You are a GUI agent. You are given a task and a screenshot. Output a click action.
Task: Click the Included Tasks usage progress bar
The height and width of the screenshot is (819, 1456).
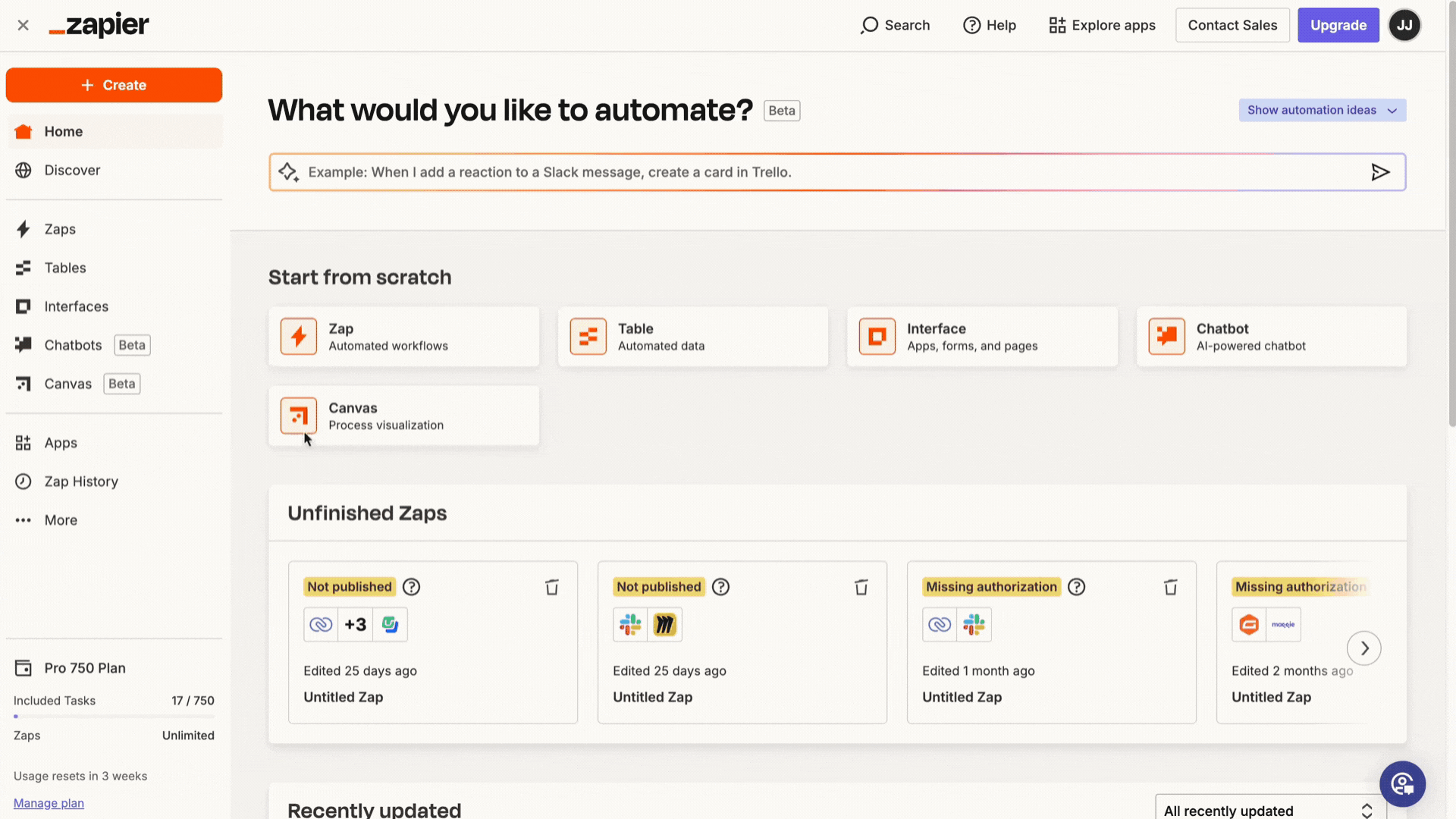[114, 716]
